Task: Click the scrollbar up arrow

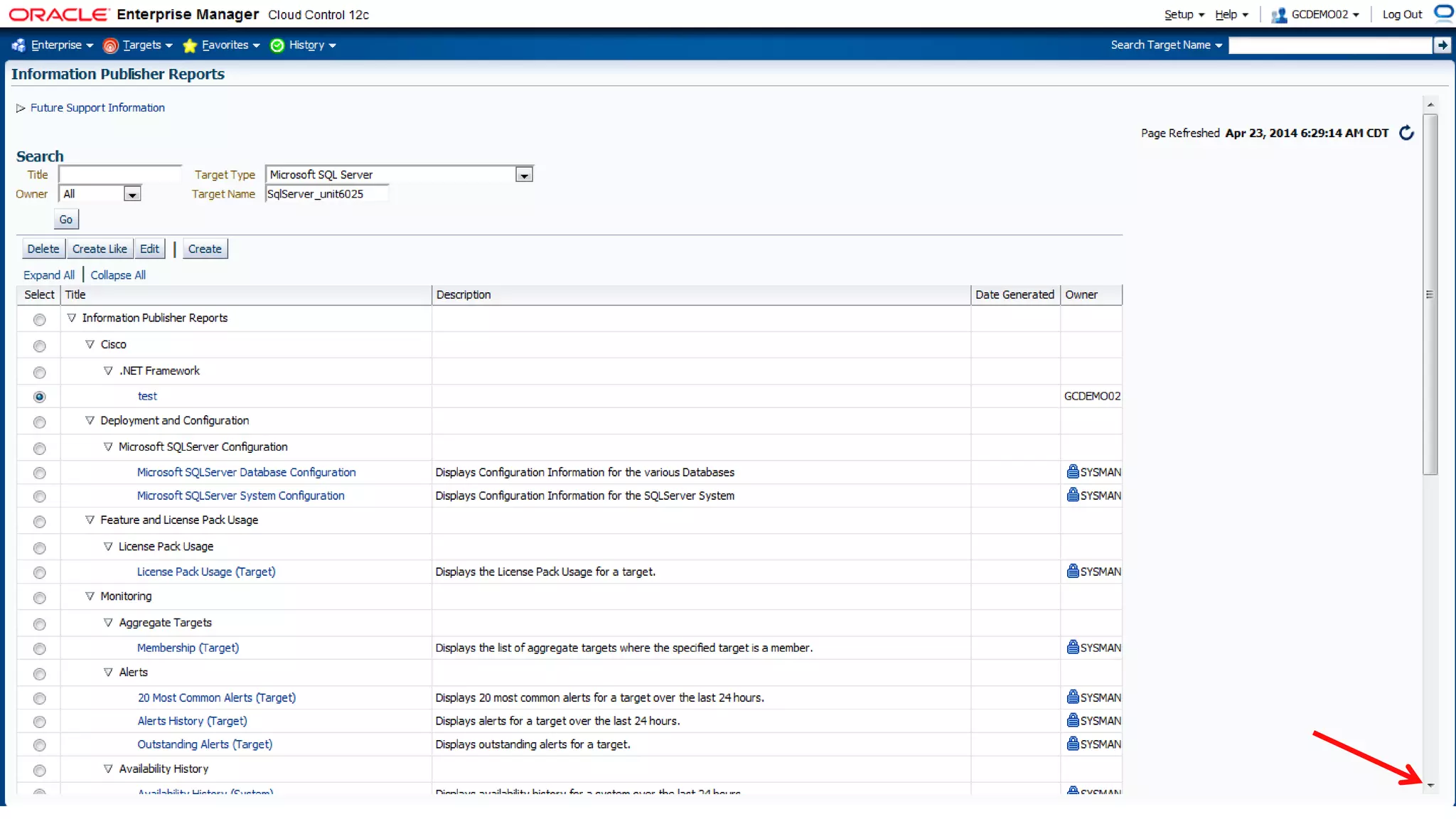Action: point(1430,105)
